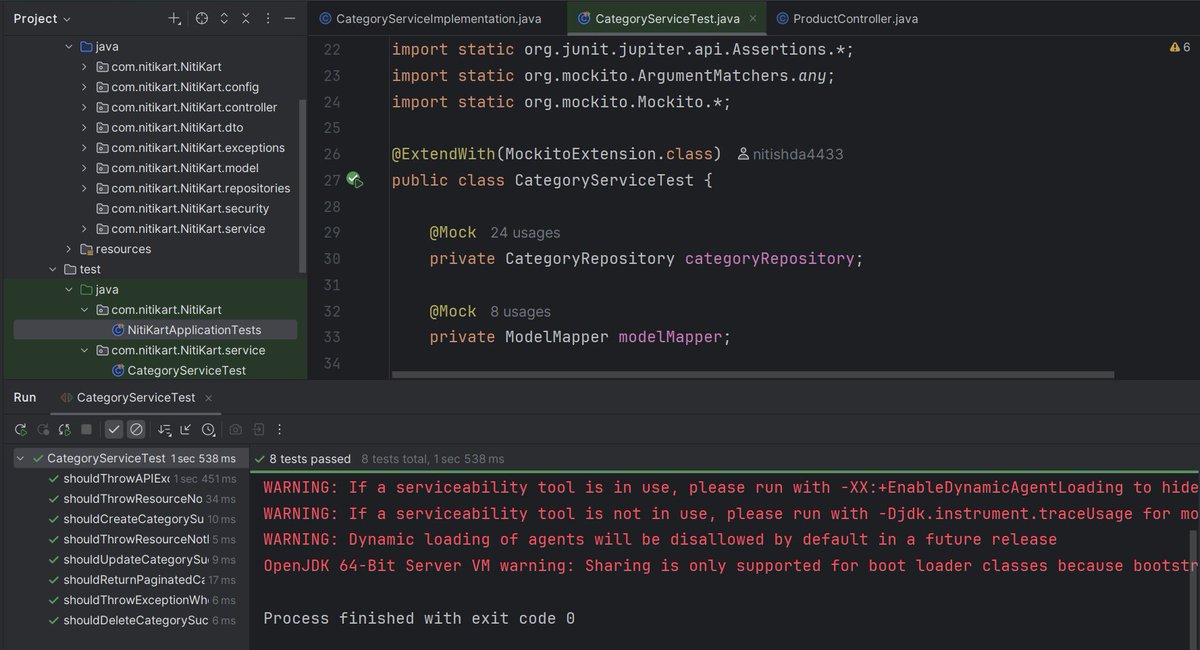Click the warnings indicator showing 6
The image size is (1200, 650).
(1179, 48)
